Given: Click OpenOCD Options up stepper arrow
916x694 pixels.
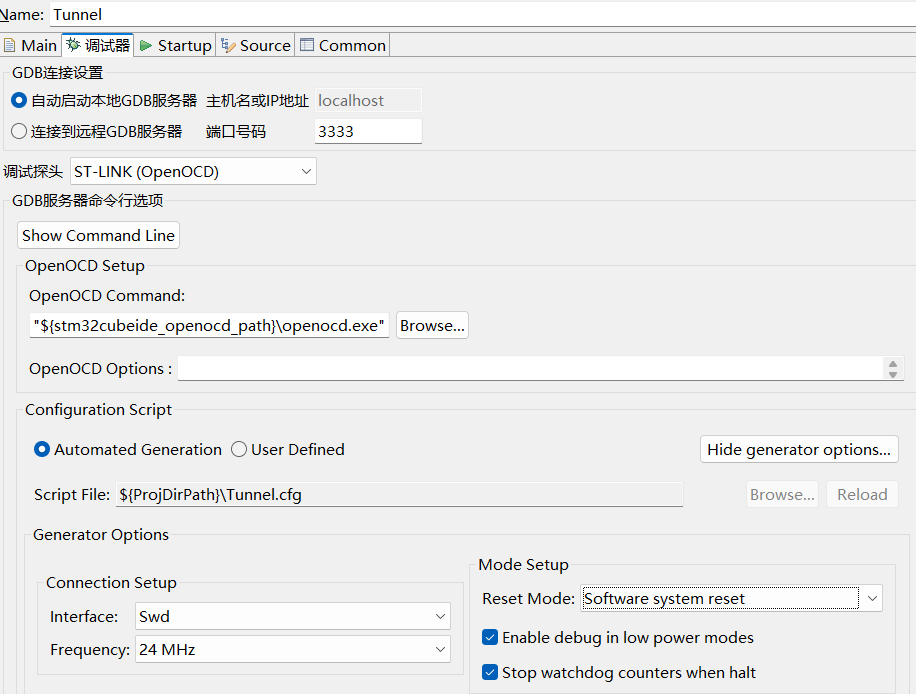Looking at the screenshot, I should (x=893, y=363).
